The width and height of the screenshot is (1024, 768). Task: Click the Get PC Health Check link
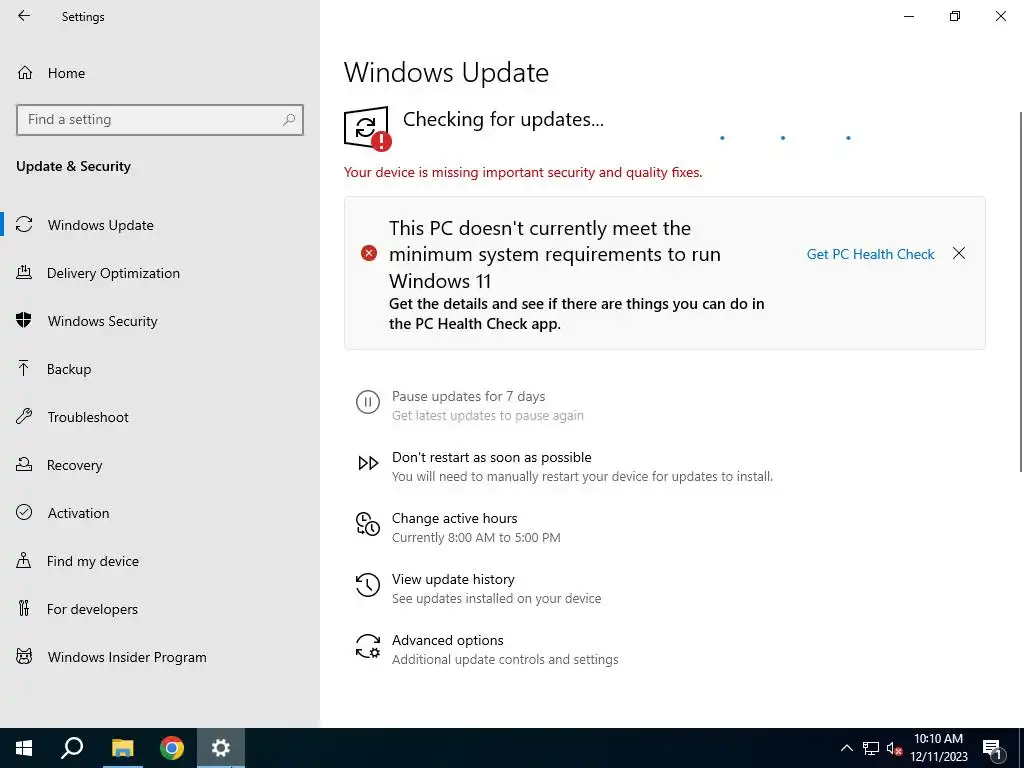[x=871, y=254]
